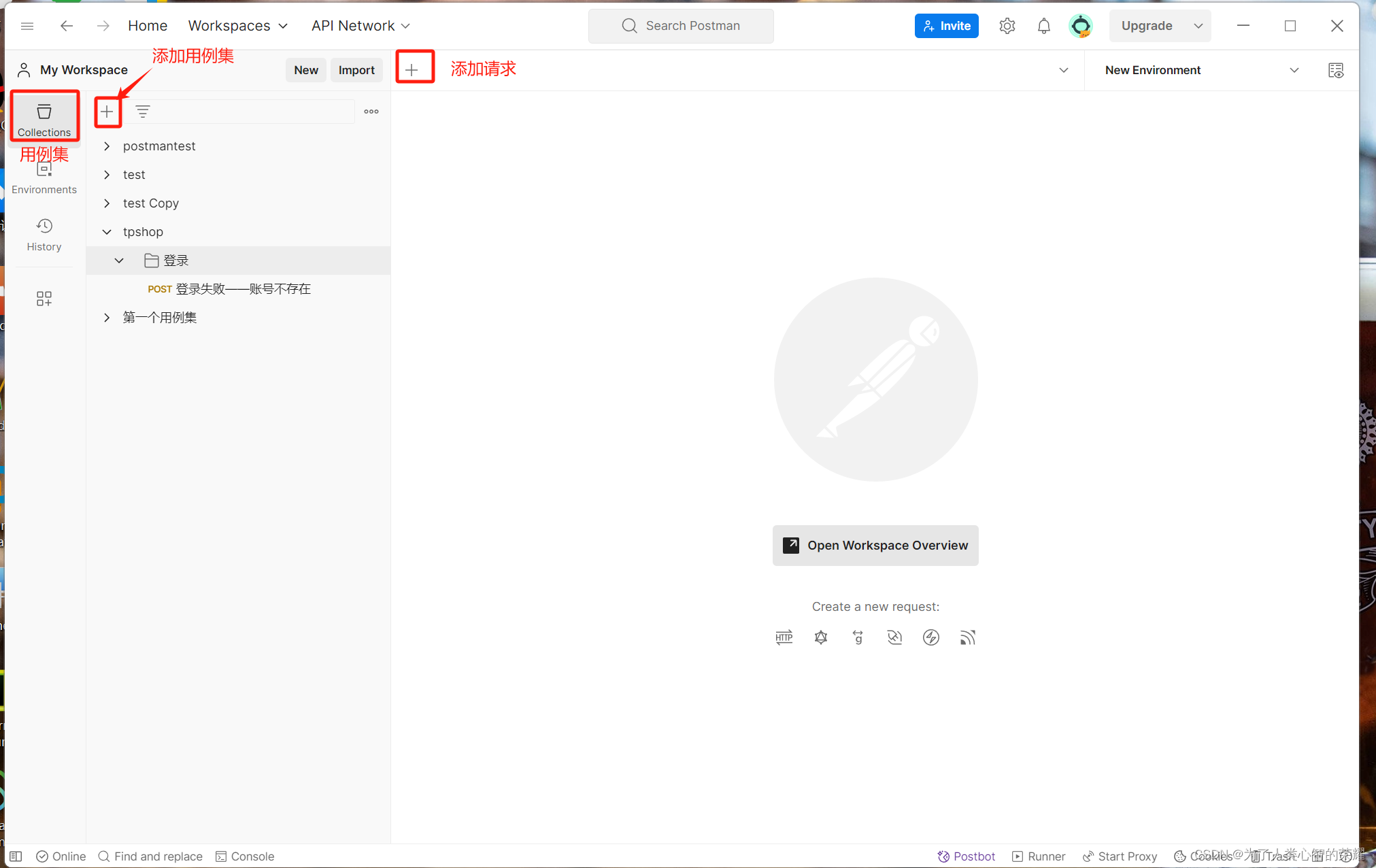Click the Collection overflow menu icon

[371, 112]
